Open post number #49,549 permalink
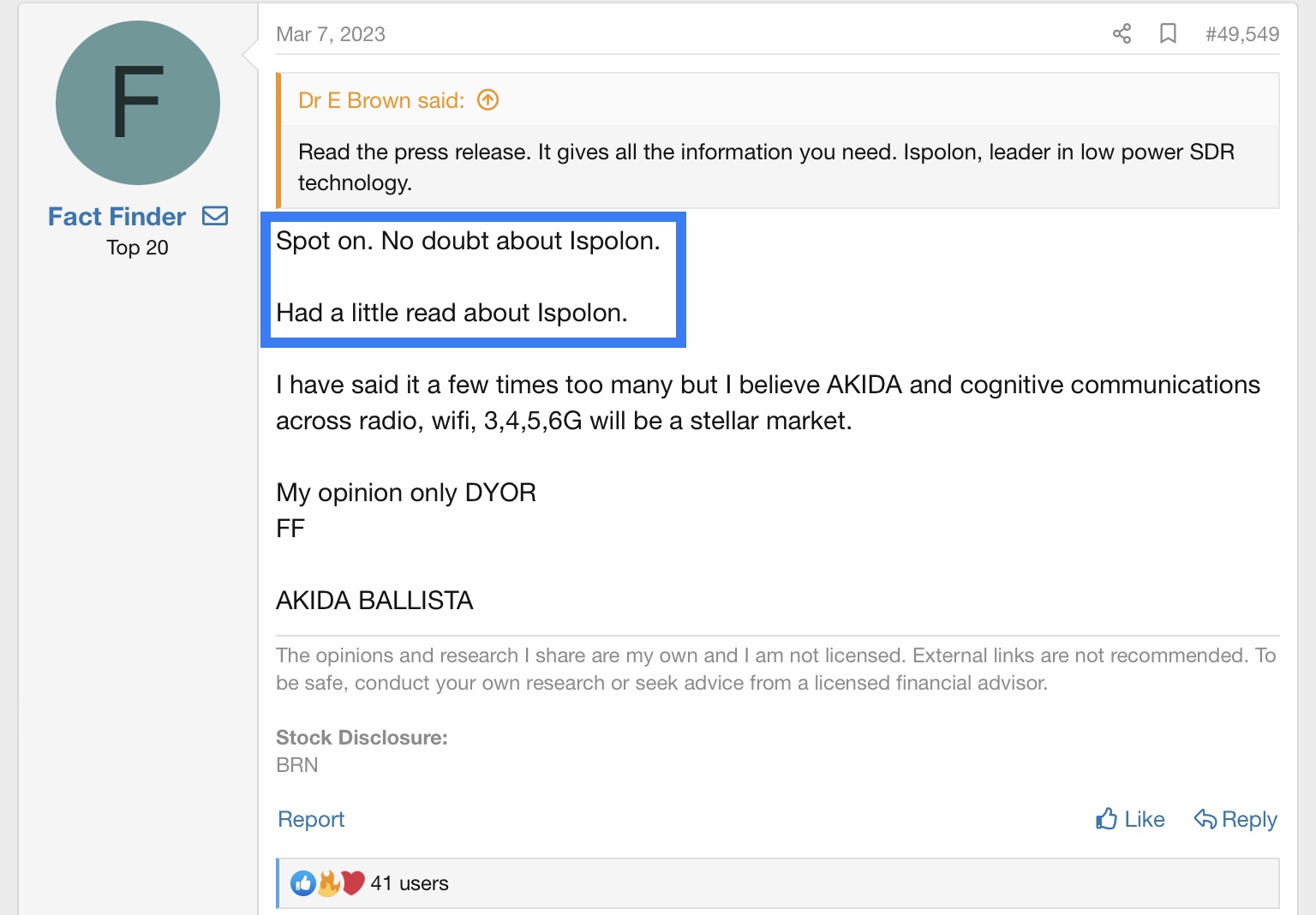This screenshot has width=1316, height=915. [1241, 34]
